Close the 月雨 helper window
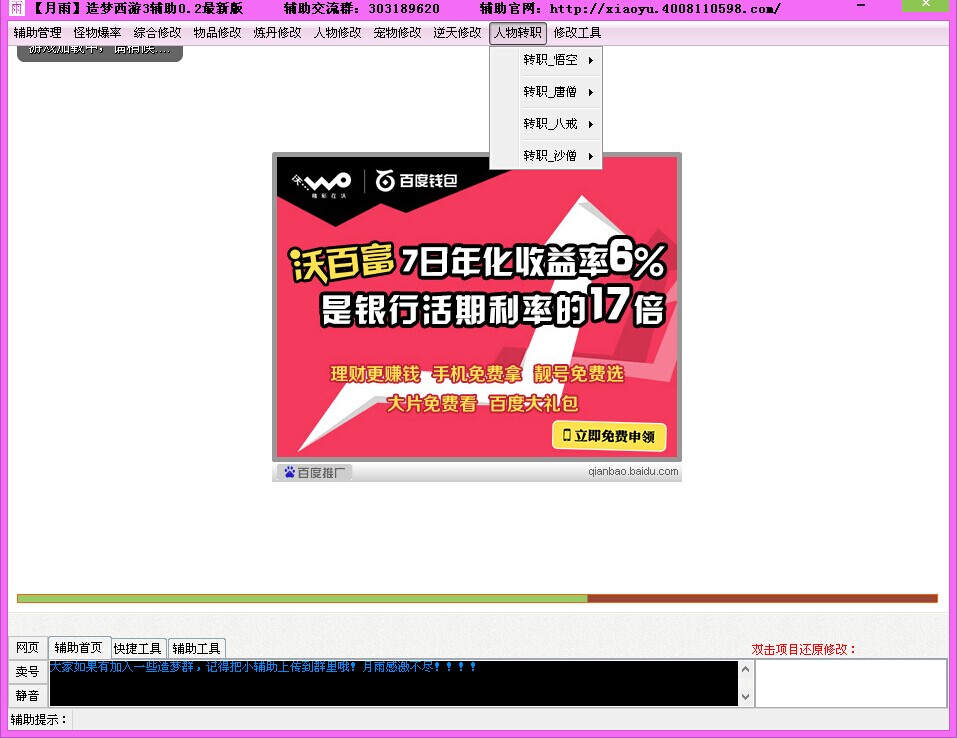Screen dimensions: 957x738 (926, 5)
